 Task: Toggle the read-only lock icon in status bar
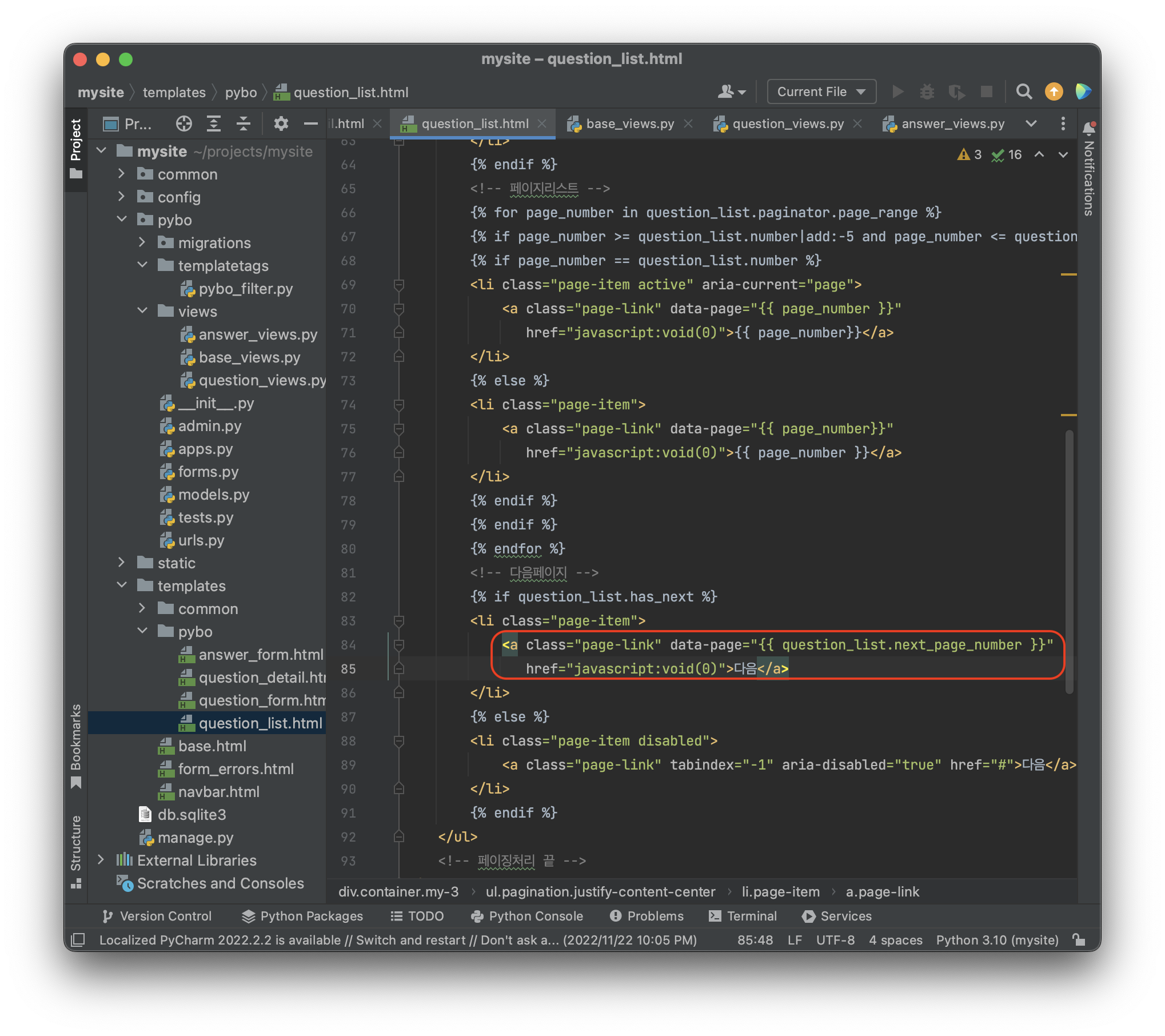(1079, 940)
